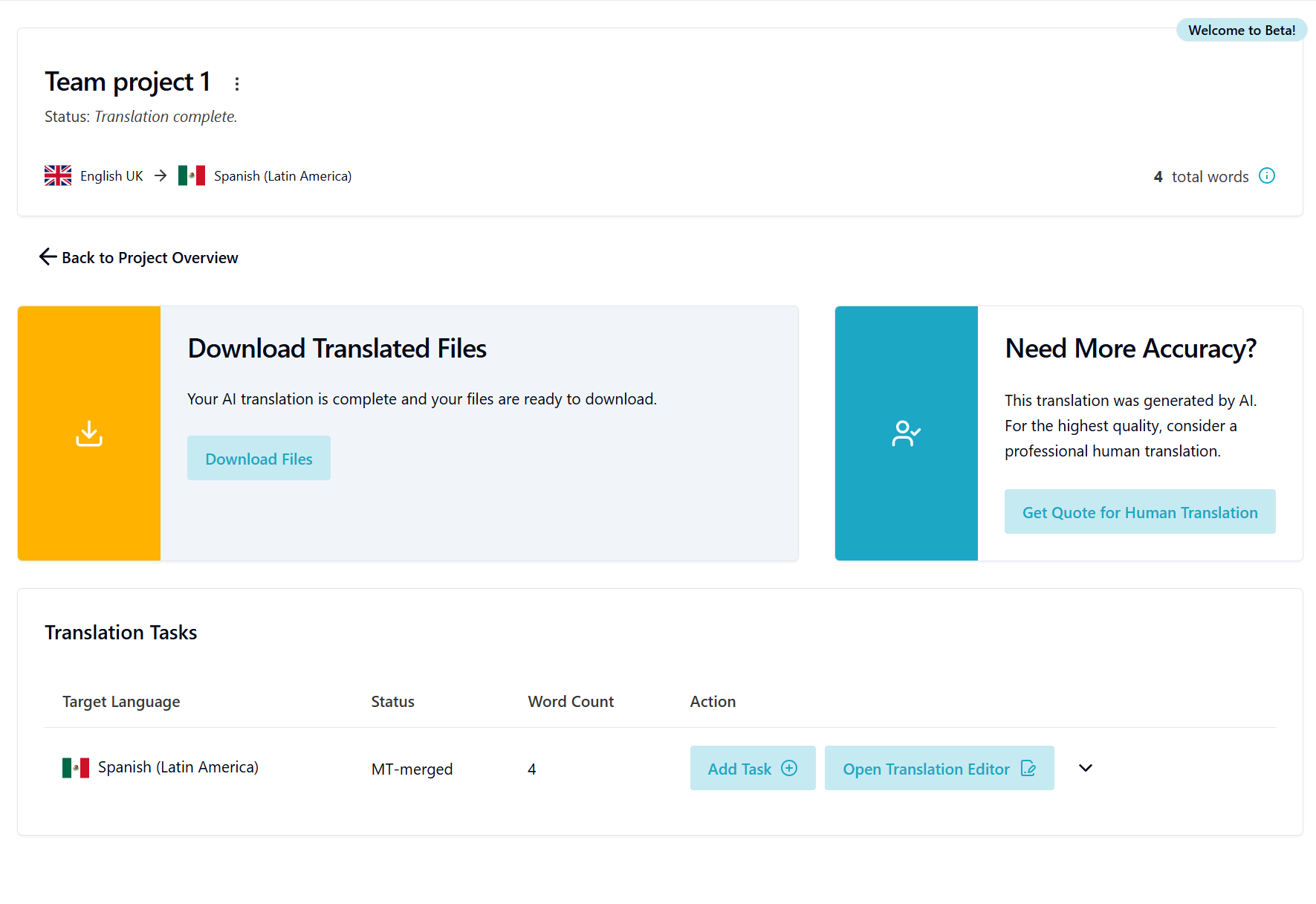Open Translation Editor for the Spanish task
This screenshot has height=904, width=1316.
939,768
